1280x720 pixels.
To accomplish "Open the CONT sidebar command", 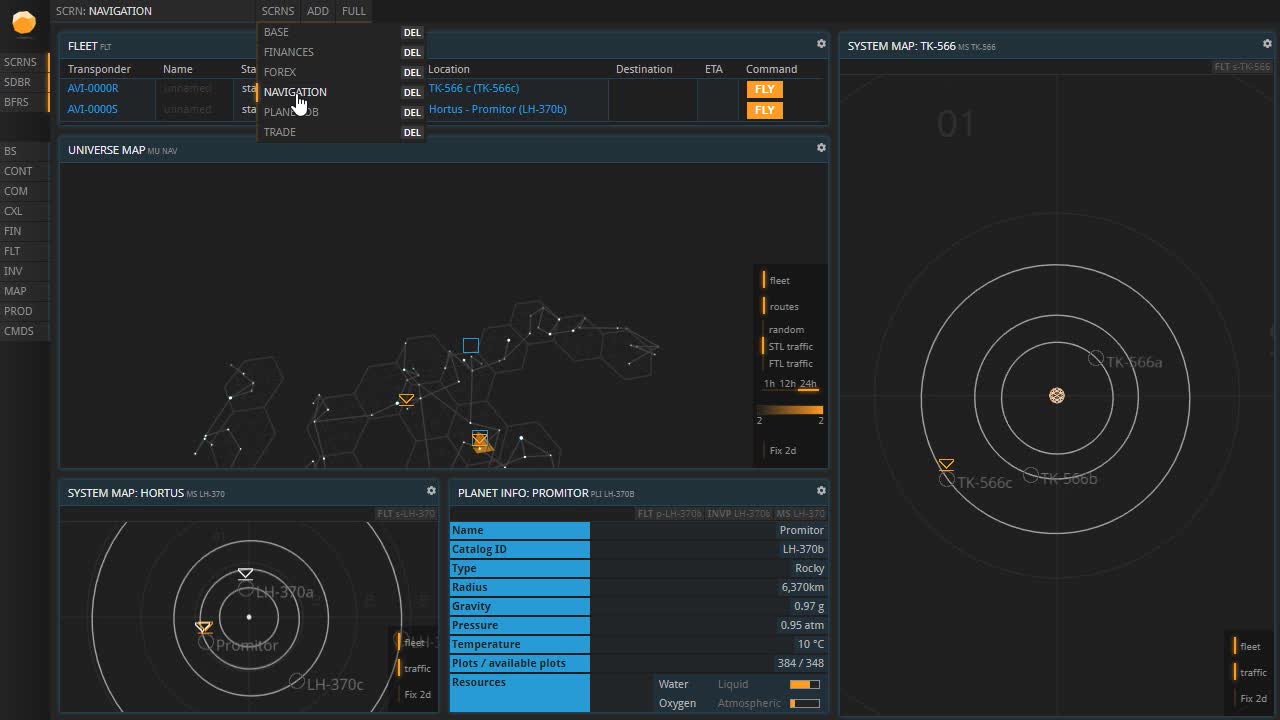I will point(24,171).
